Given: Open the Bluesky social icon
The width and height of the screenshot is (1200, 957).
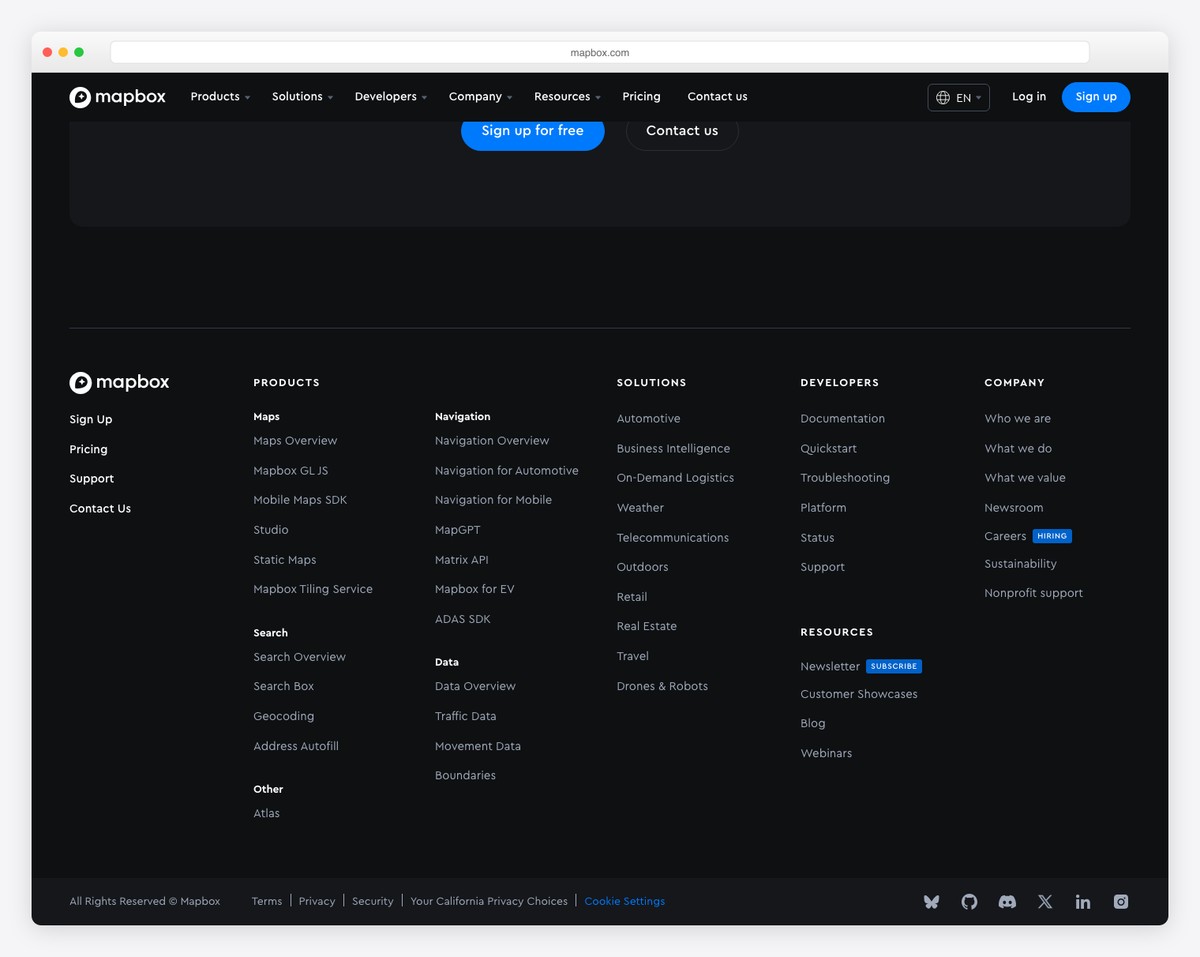Looking at the screenshot, I should click(930, 901).
